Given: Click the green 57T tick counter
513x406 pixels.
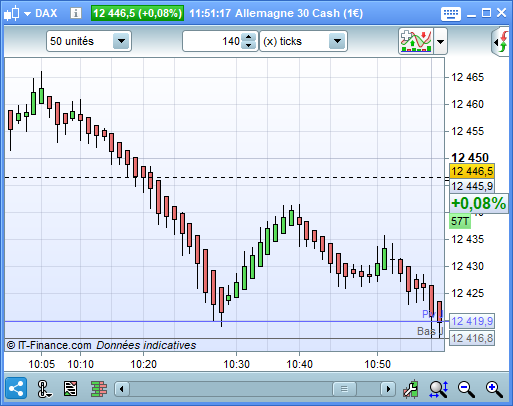Looking at the screenshot, I should (460, 221).
